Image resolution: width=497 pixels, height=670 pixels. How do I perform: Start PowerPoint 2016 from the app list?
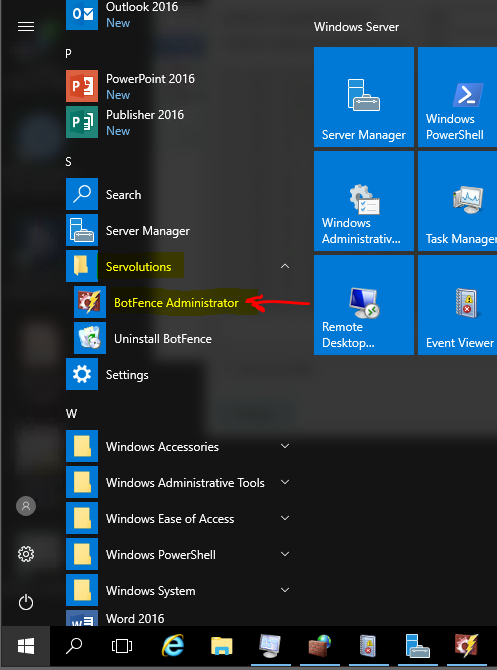pos(179,86)
